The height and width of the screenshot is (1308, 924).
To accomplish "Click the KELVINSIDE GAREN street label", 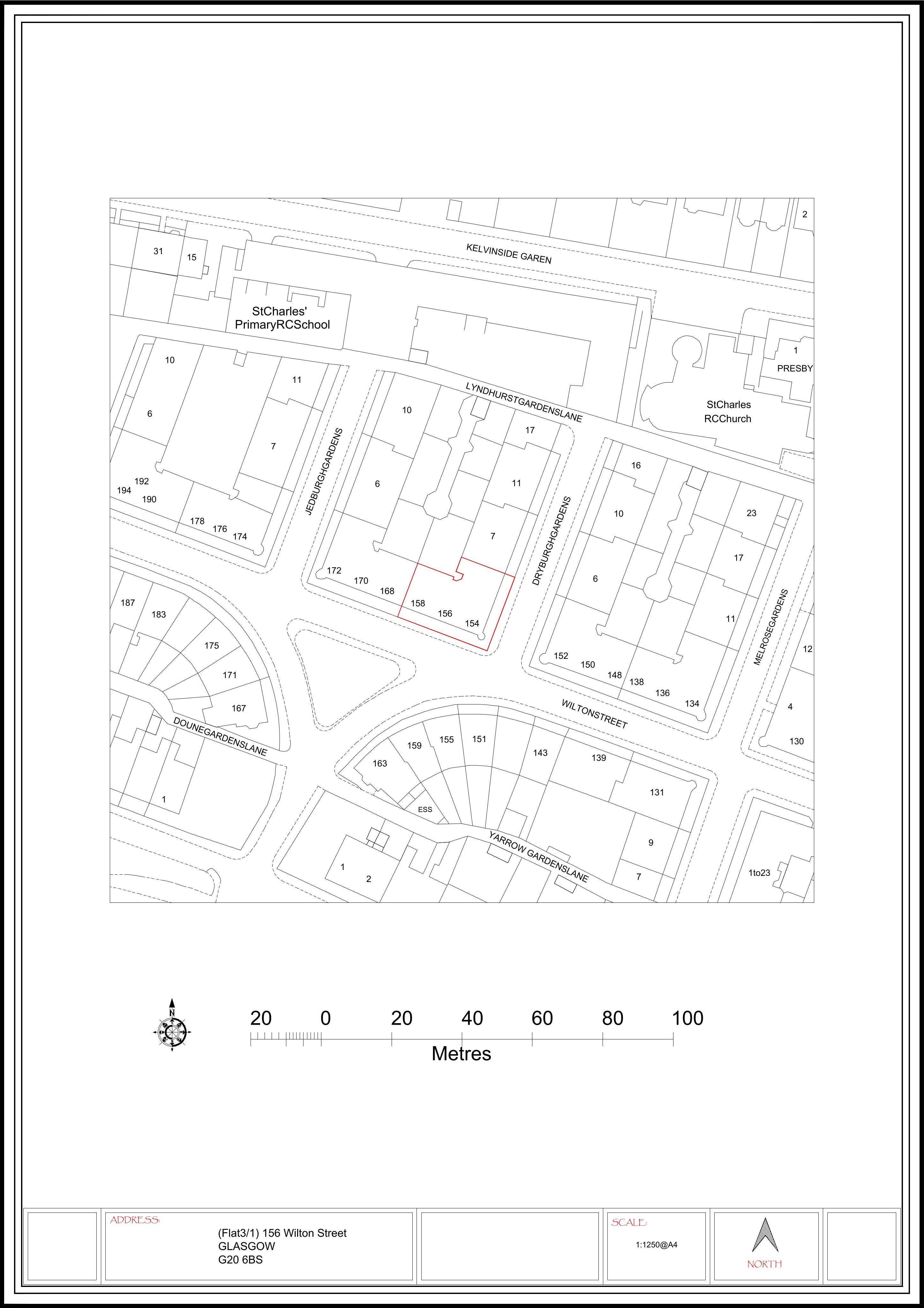I will tap(509, 254).
